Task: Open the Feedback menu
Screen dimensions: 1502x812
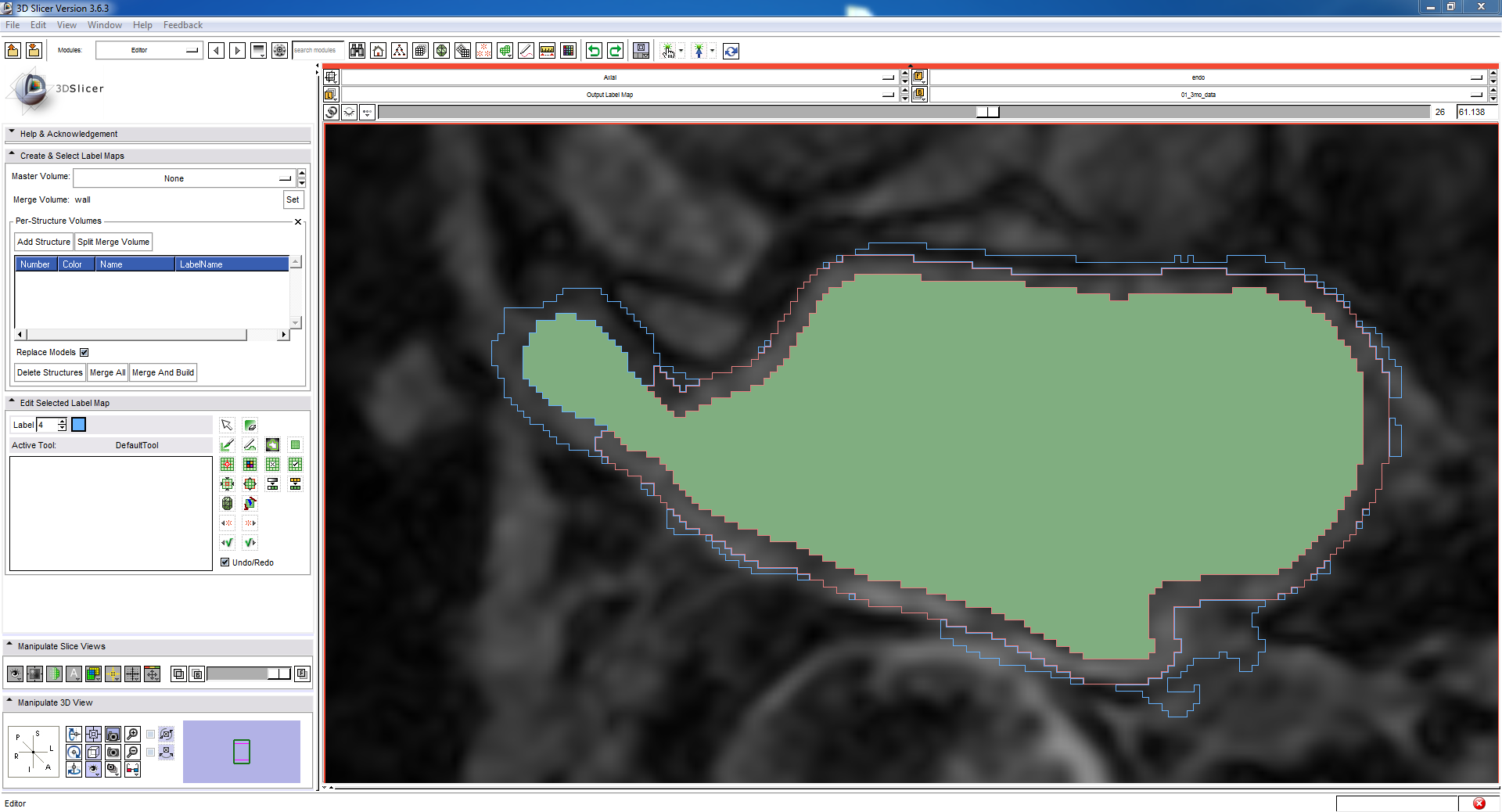Action: [x=183, y=25]
